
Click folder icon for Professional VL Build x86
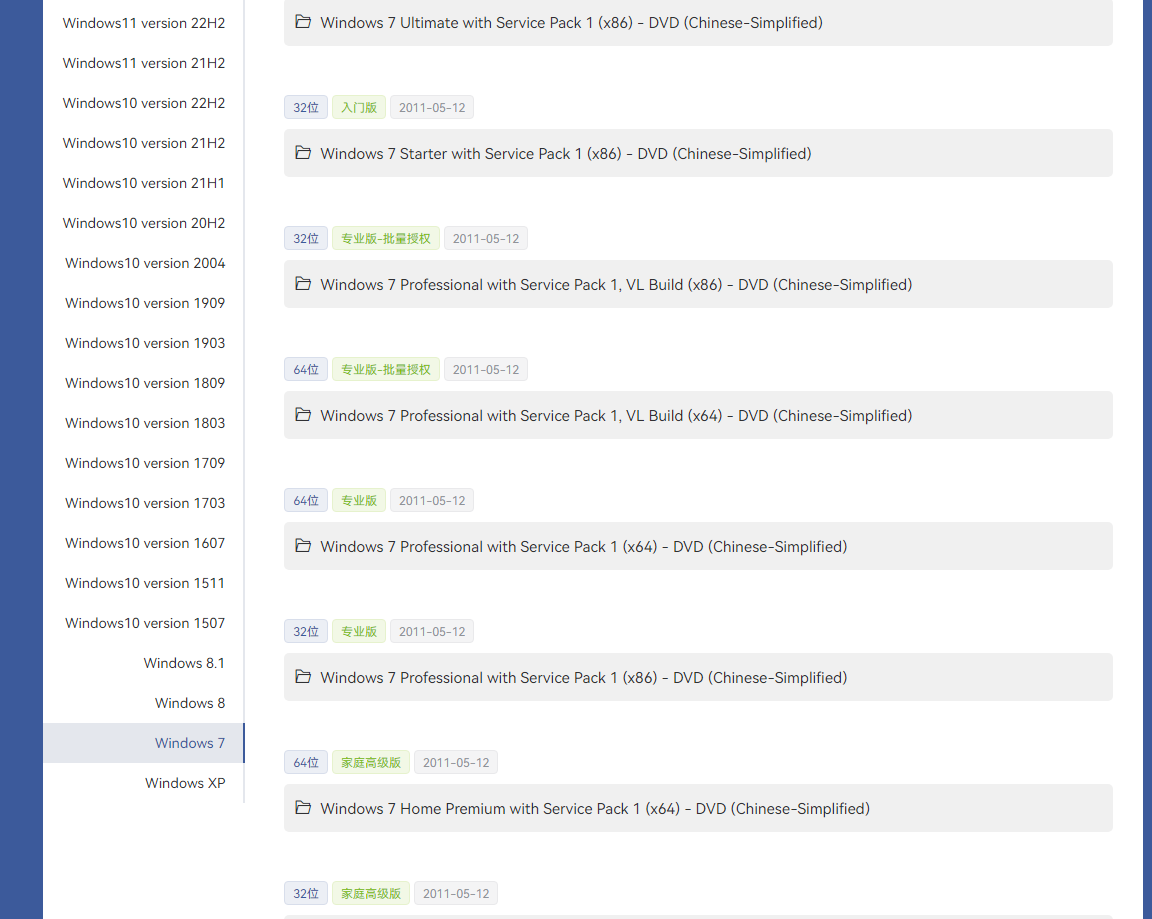click(x=303, y=284)
